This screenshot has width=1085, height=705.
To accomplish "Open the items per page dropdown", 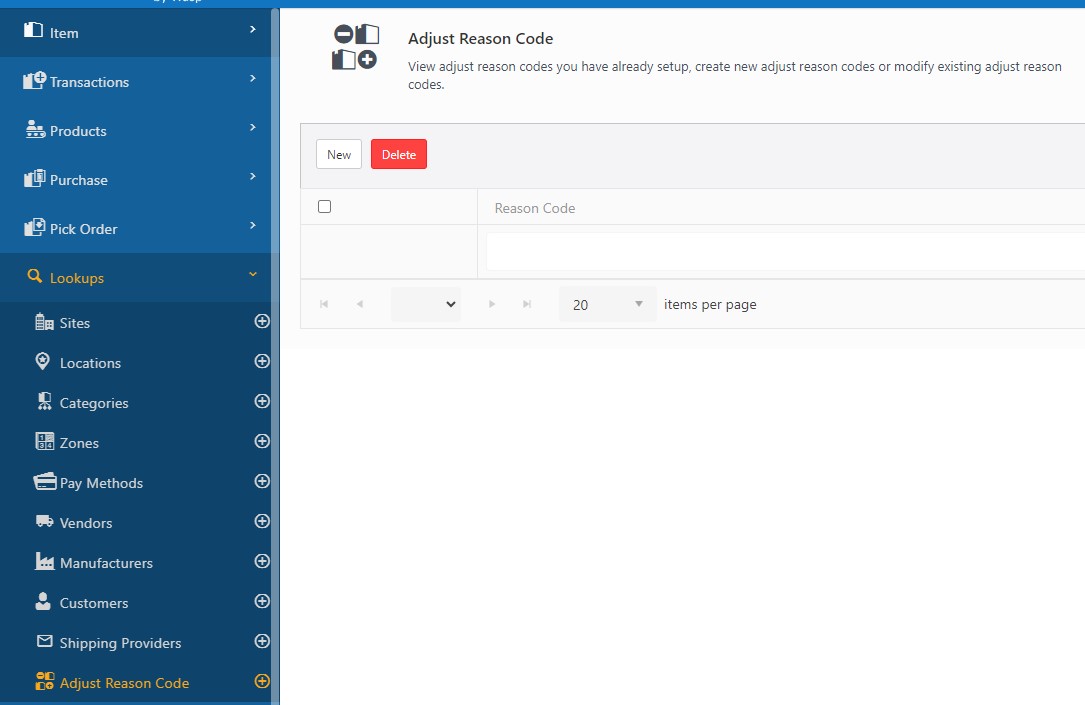I will click(x=607, y=304).
